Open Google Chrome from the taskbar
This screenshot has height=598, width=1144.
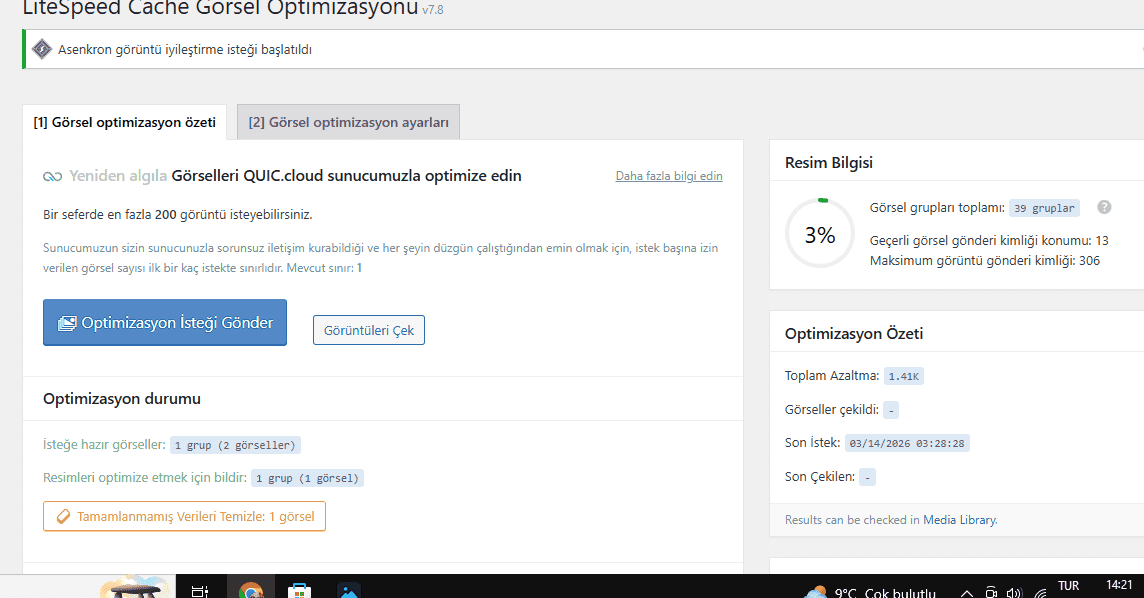[x=250, y=590]
